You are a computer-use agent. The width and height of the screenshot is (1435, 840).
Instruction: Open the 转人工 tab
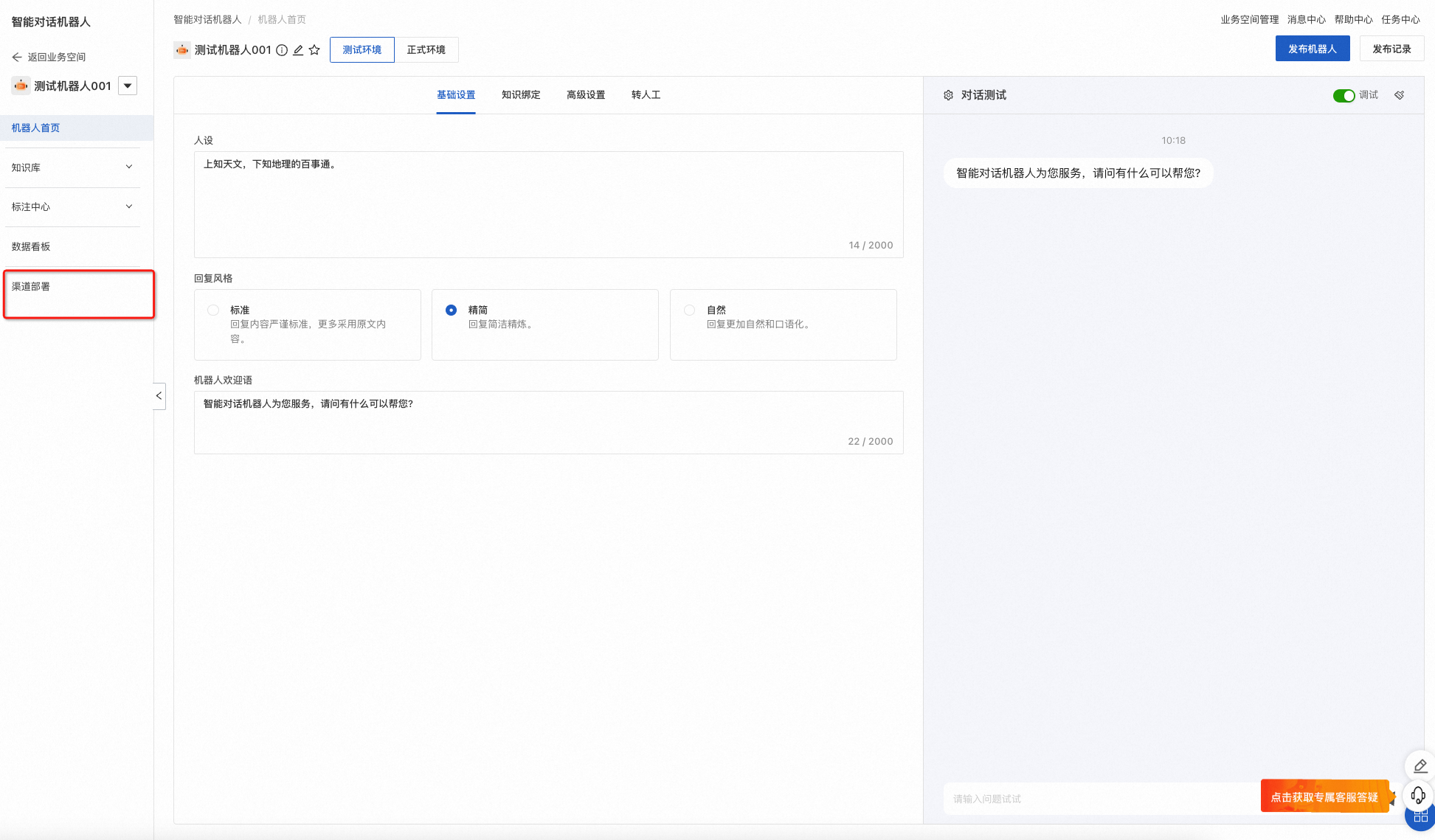tap(646, 95)
